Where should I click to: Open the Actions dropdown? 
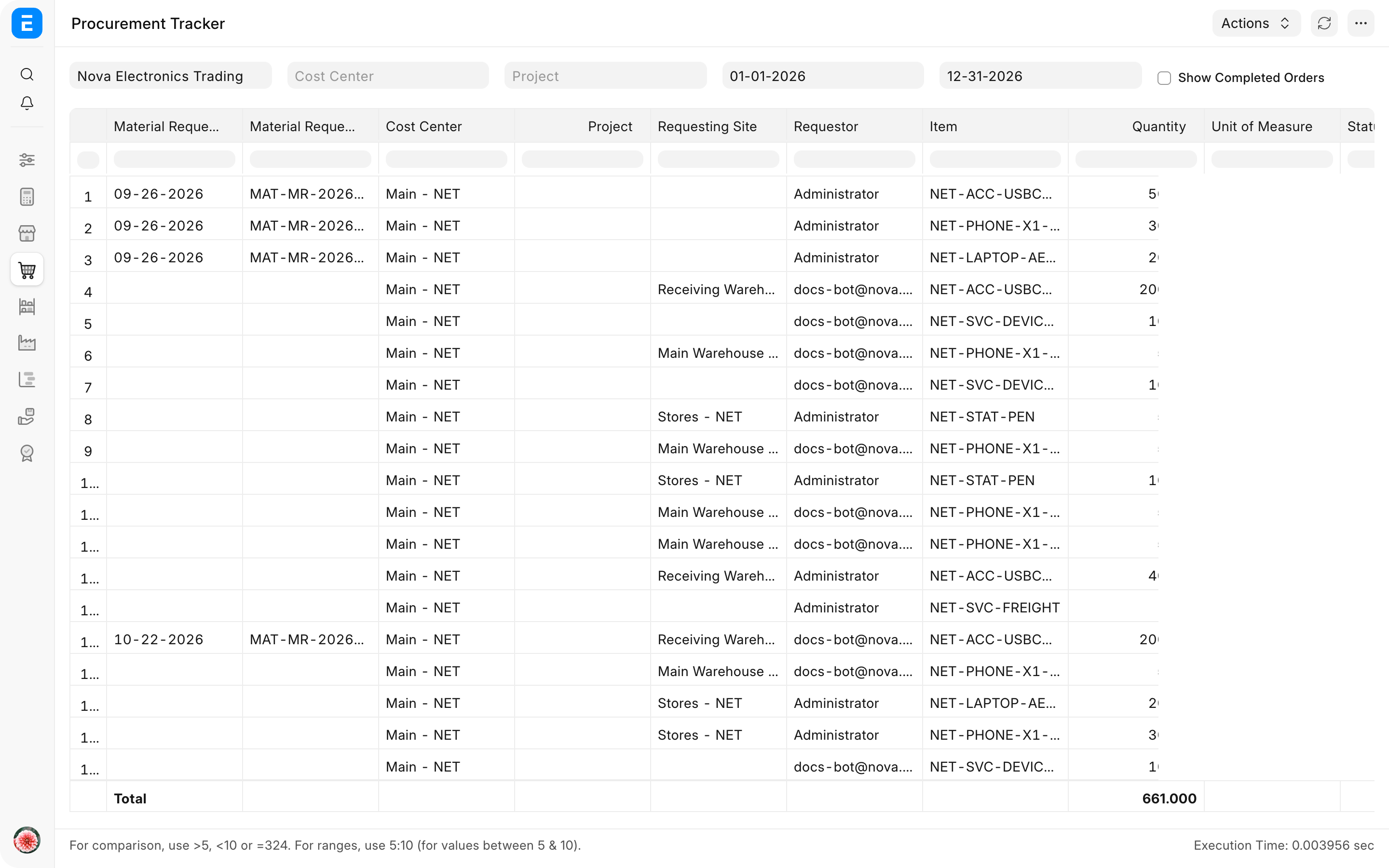pos(1256,24)
